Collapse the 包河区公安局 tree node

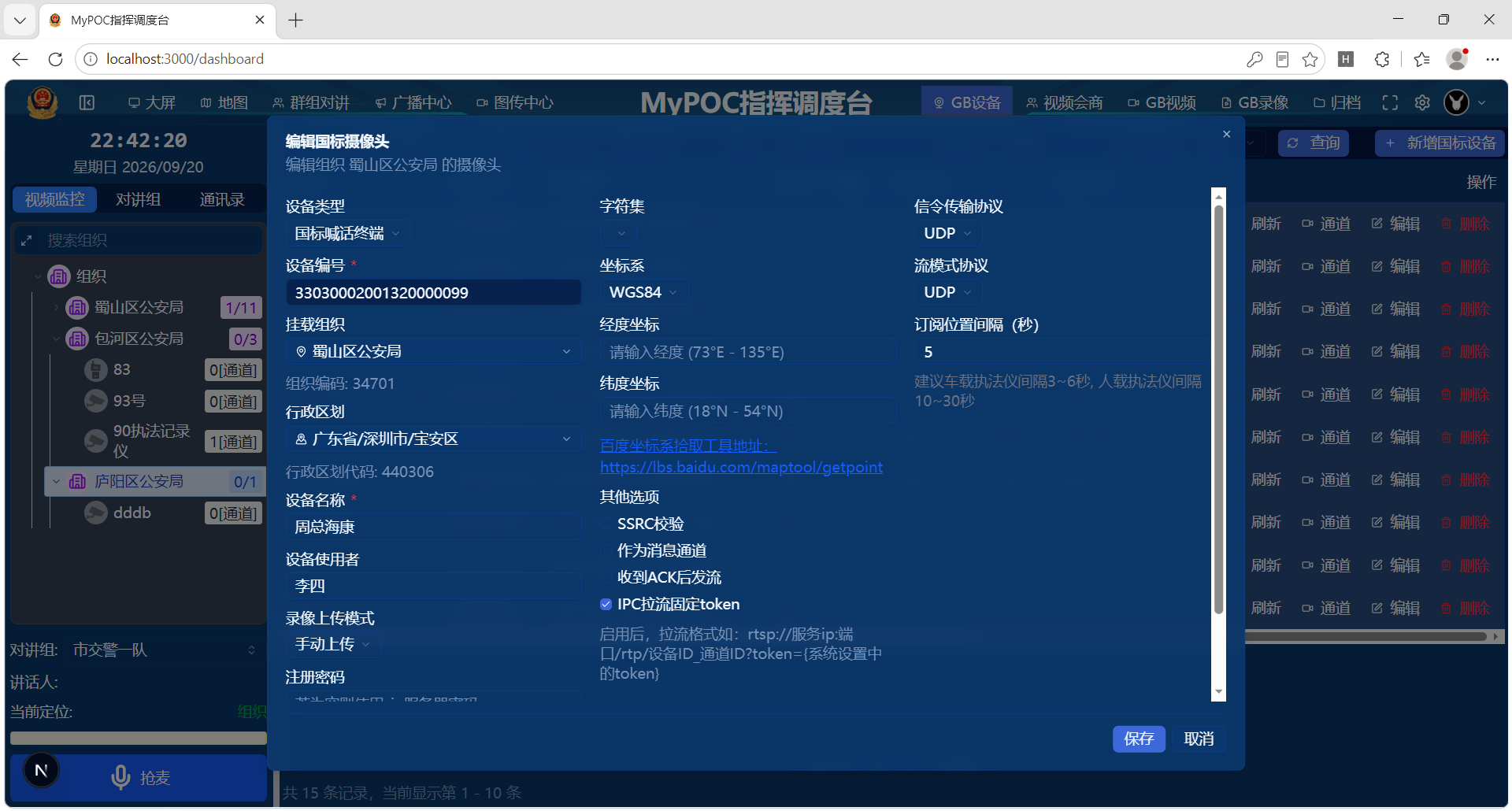pyautogui.click(x=56, y=339)
